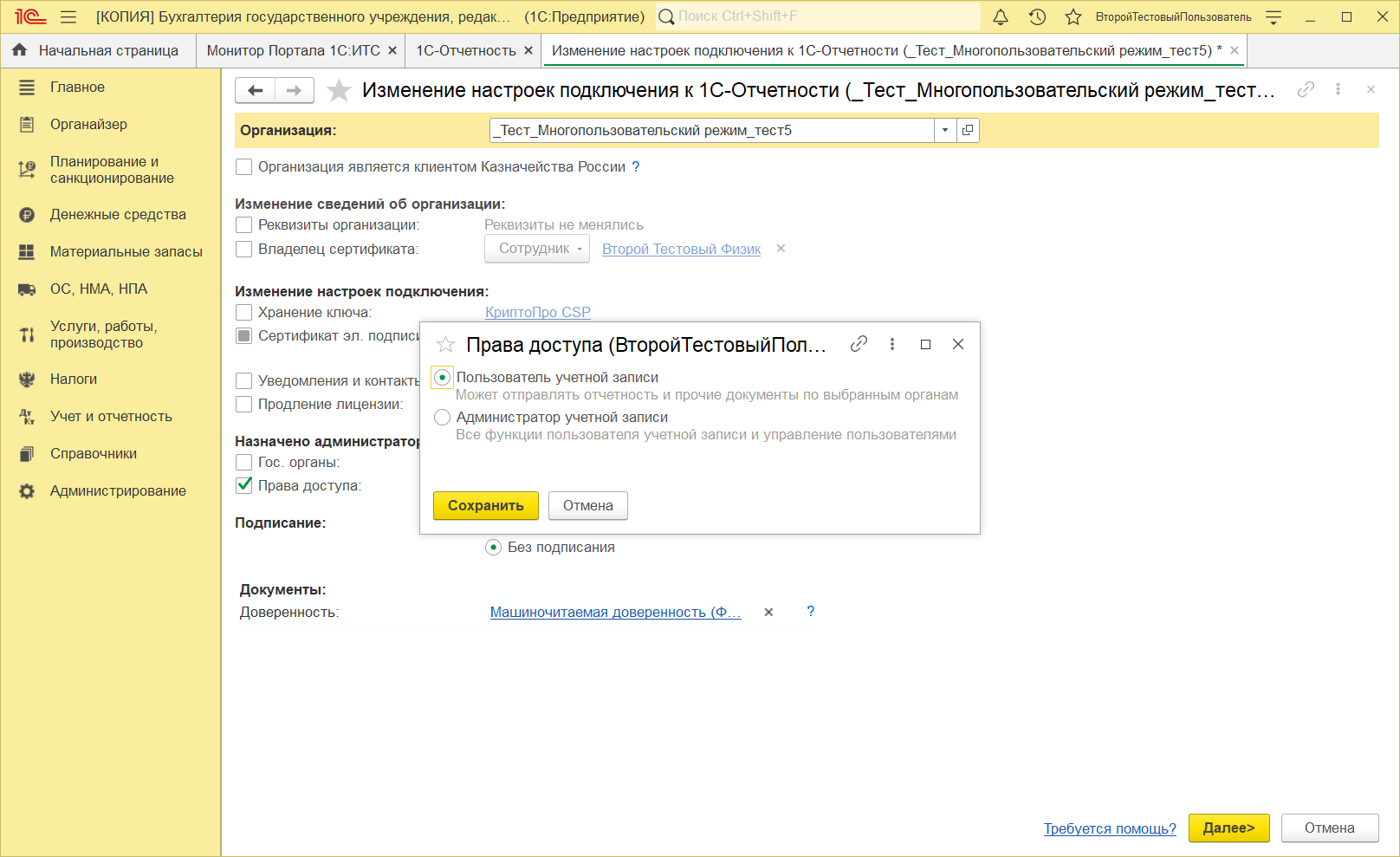1400x857 pixels.
Task: Click Отмена at bottom of form
Action: pos(1330,828)
